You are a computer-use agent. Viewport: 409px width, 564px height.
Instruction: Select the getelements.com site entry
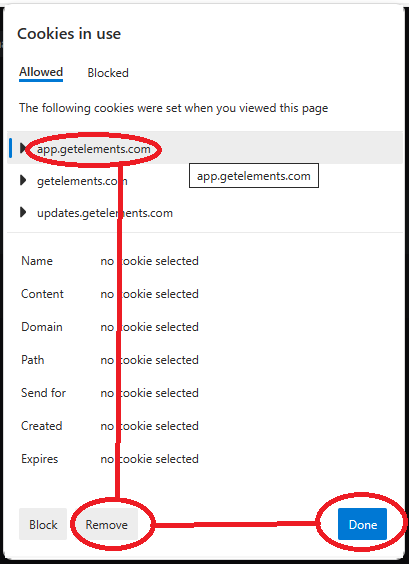pyautogui.click(x=82, y=181)
